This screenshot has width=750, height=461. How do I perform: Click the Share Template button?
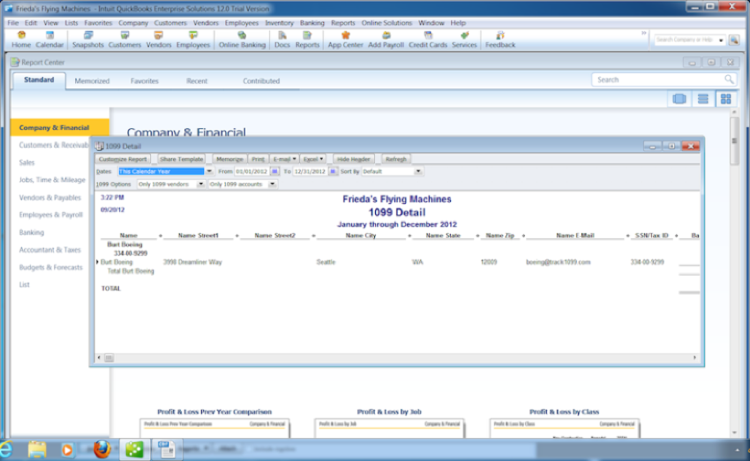(182, 159)
